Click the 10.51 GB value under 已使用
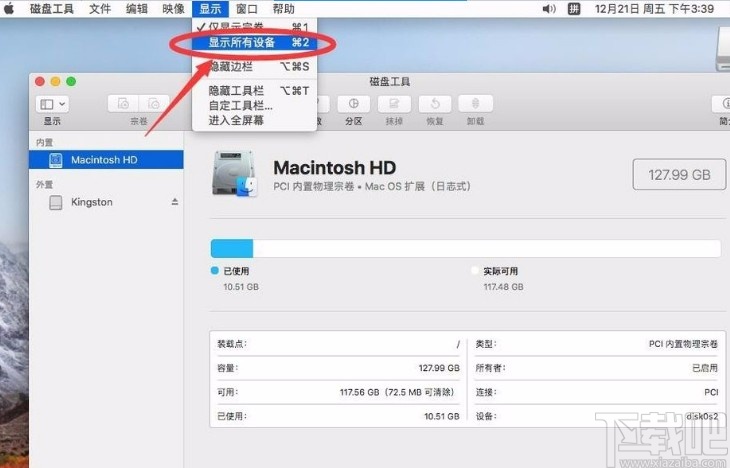The image size is (730, 468). (x=241, y=287)
